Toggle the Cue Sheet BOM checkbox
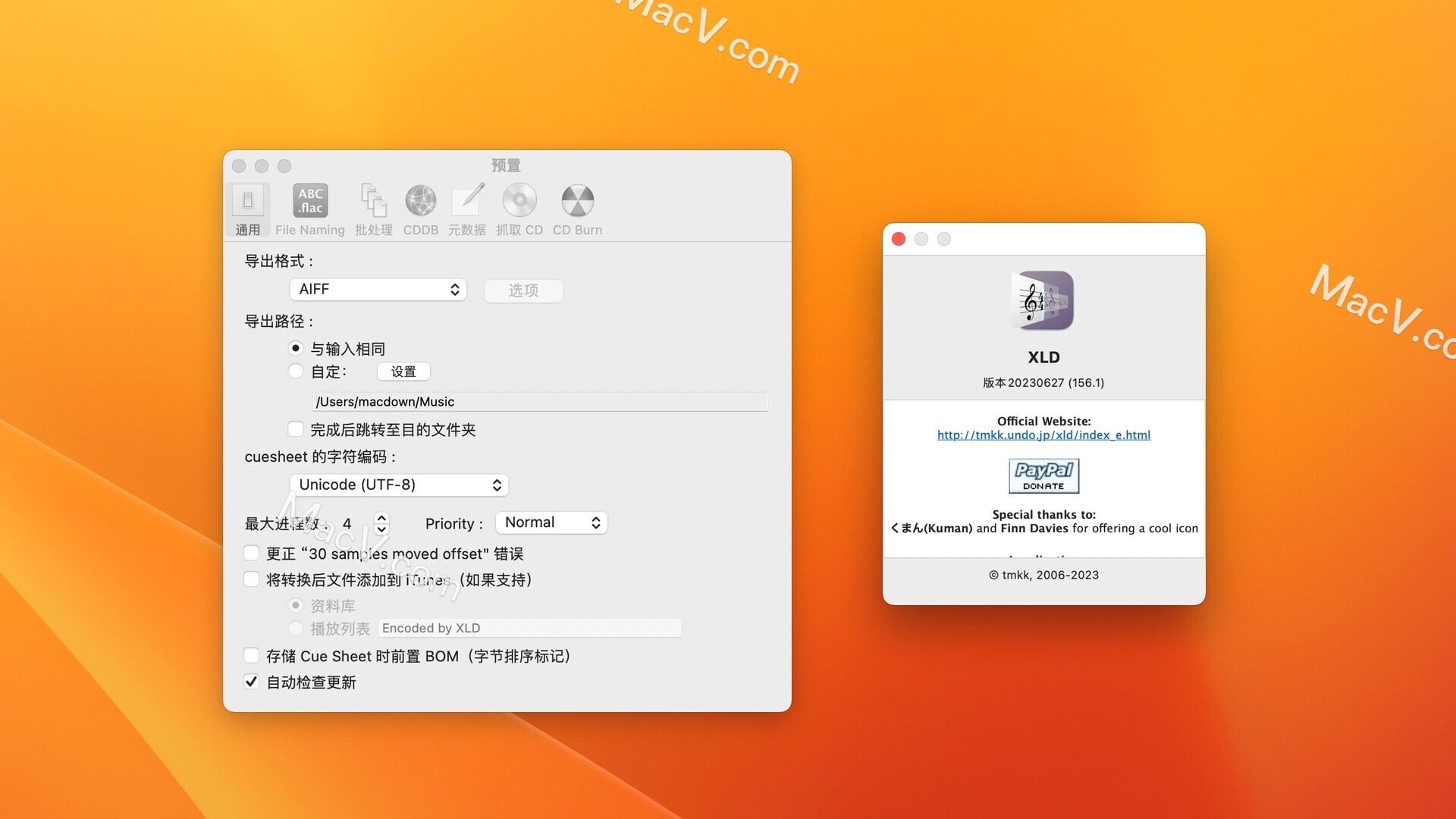Viewport: 1456px width, 819px height. [252, 655]
